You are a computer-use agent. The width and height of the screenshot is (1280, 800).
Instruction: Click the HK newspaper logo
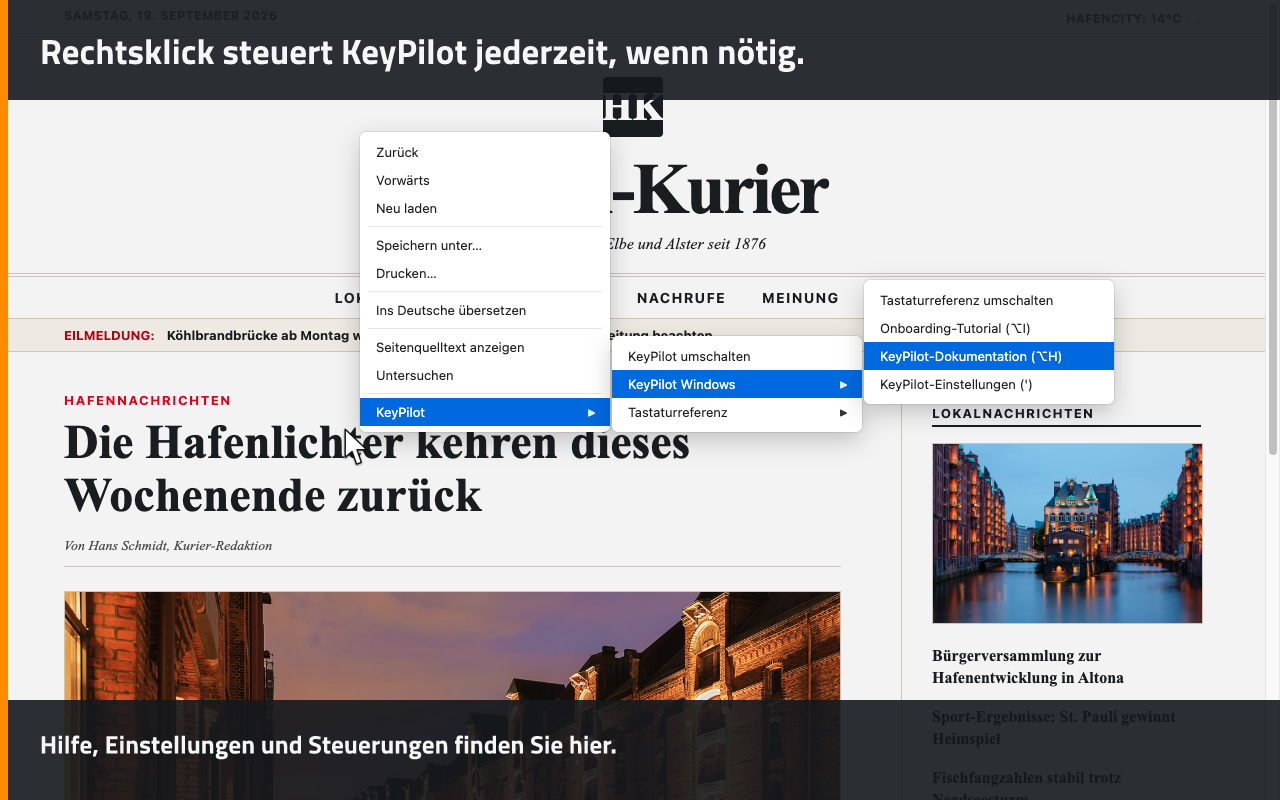(x=633, y=107)
